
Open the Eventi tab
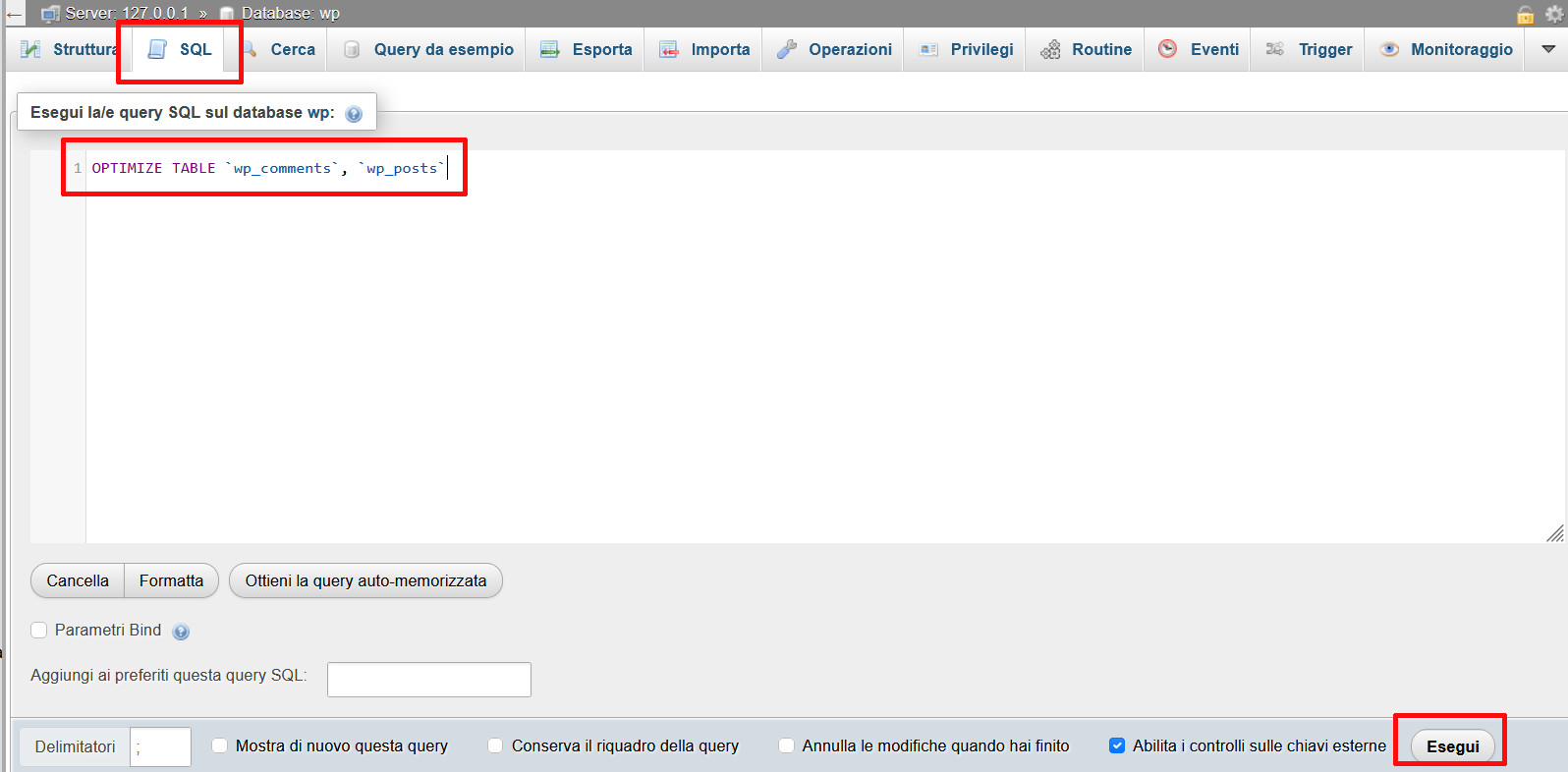(x=1199, y=49)
